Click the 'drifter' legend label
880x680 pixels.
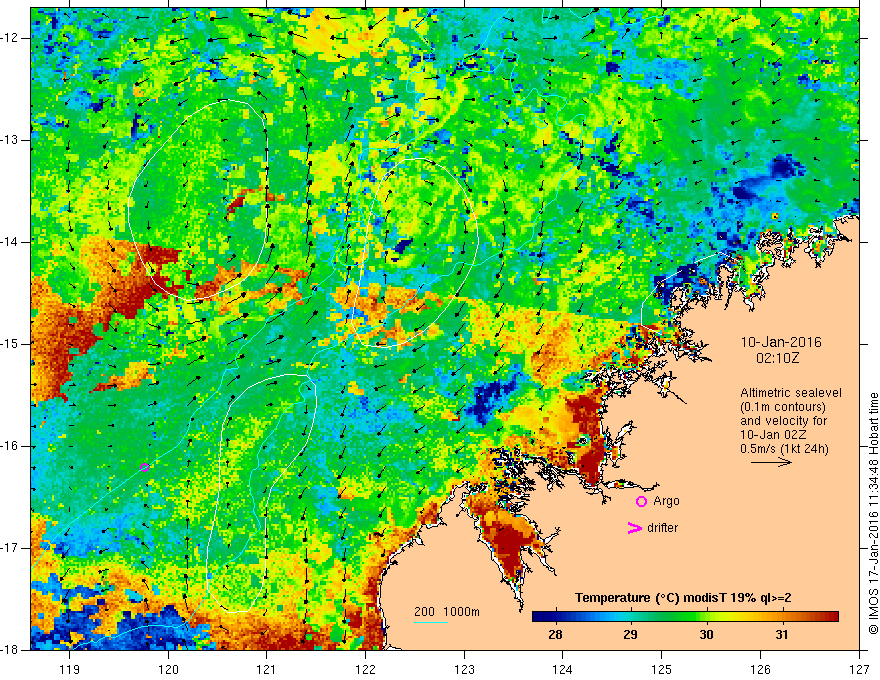662,528
